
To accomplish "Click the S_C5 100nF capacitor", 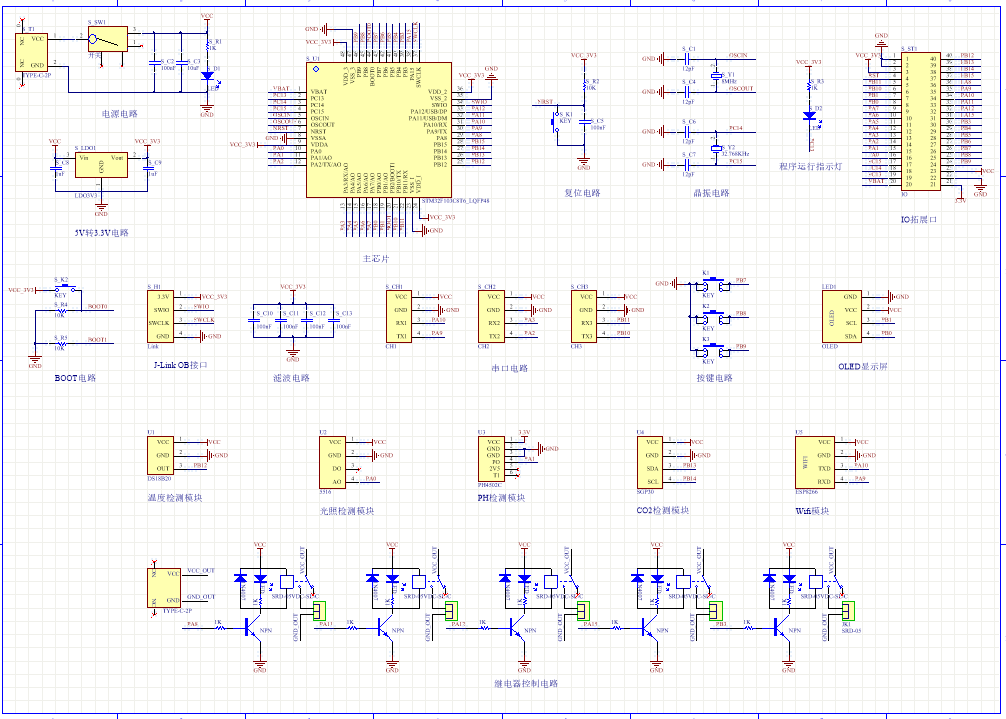I will coord(584,124).
